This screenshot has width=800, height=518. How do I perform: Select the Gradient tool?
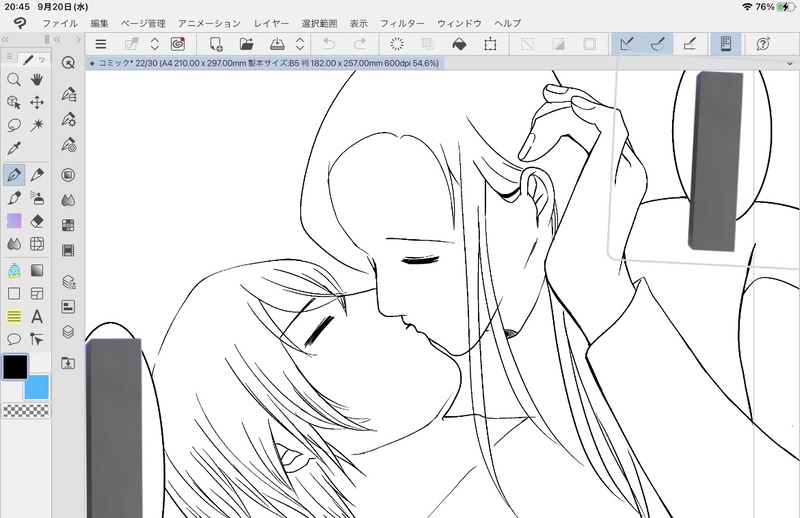pos(37,270)
